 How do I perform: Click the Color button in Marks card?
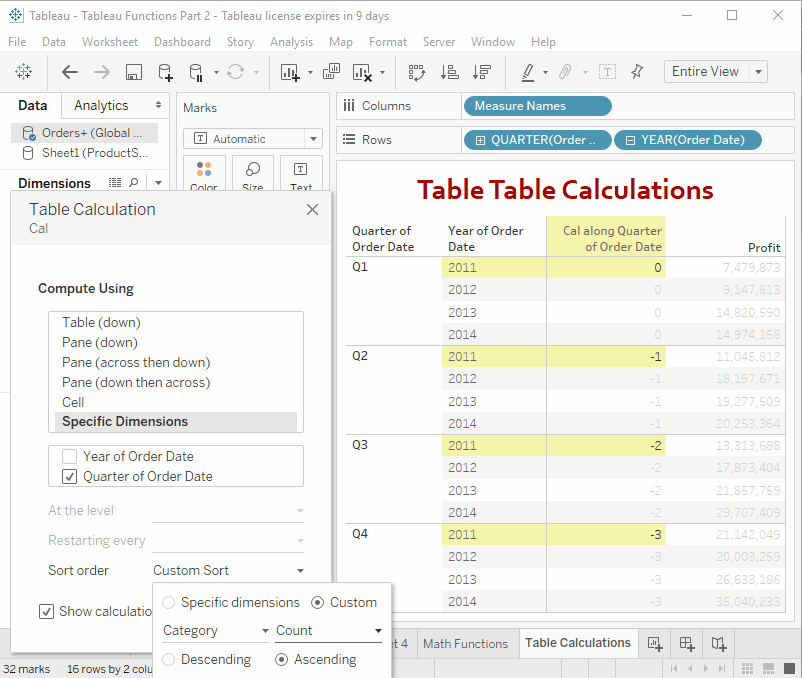(204, 174)
